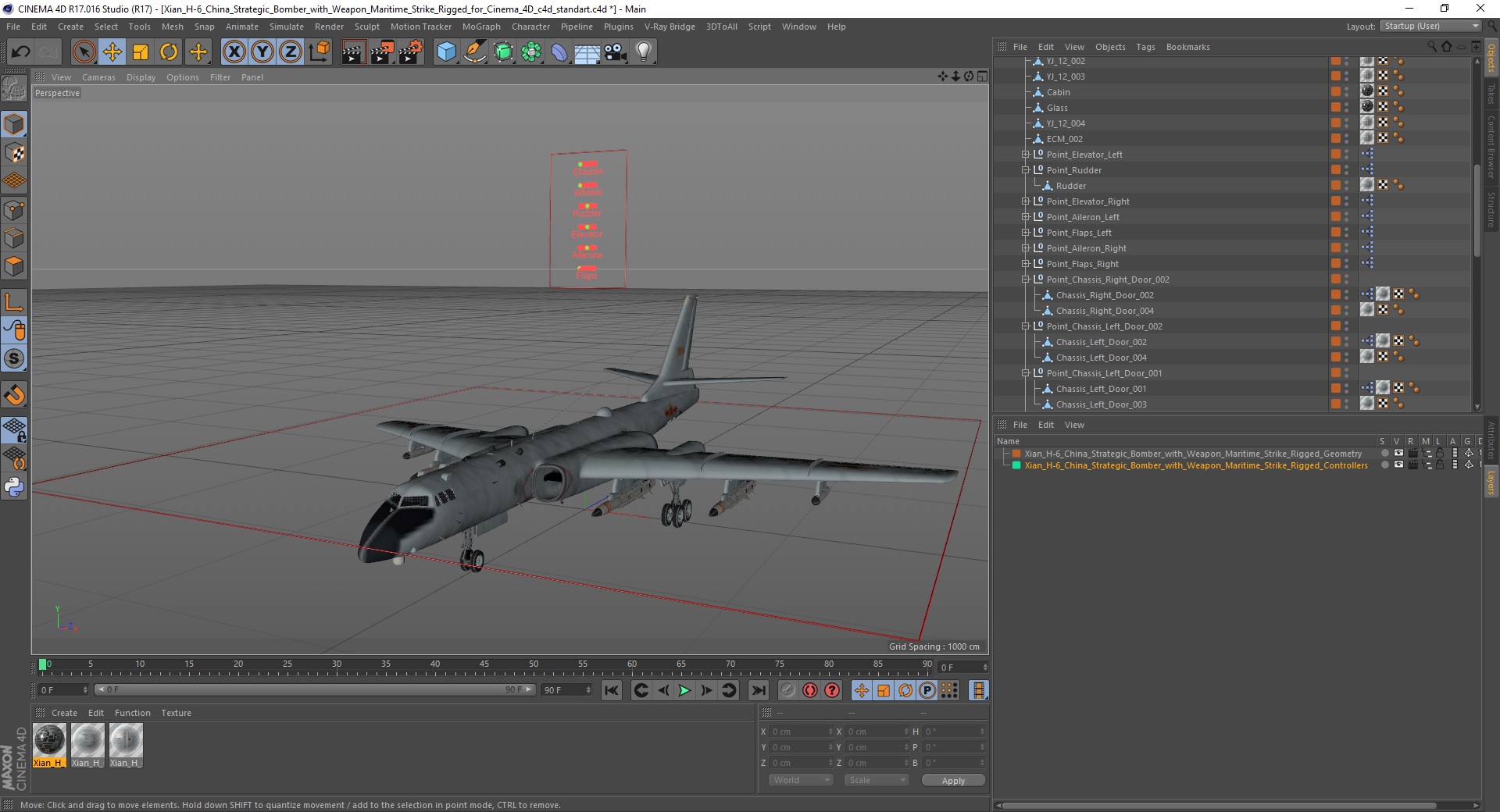The image size is (1500, 812).
Task: Add floor/environment object icon
Action: click(x=587, y=52)
